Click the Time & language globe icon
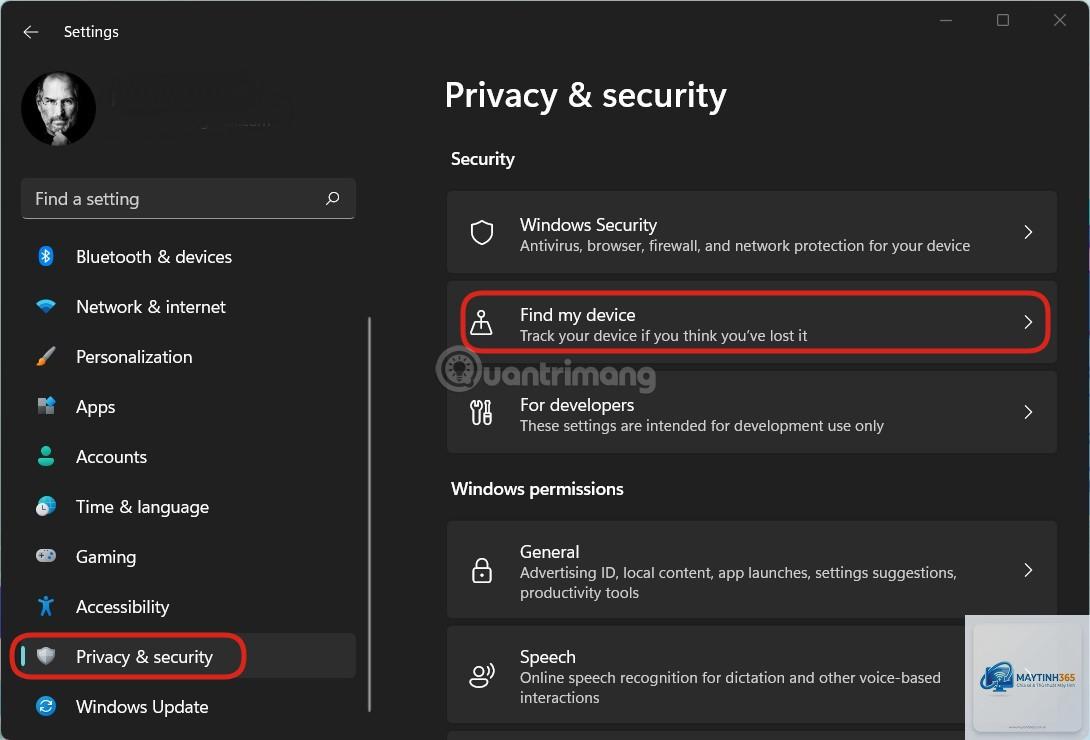Viewport: 1090px width, 740px height. (46, 507)
